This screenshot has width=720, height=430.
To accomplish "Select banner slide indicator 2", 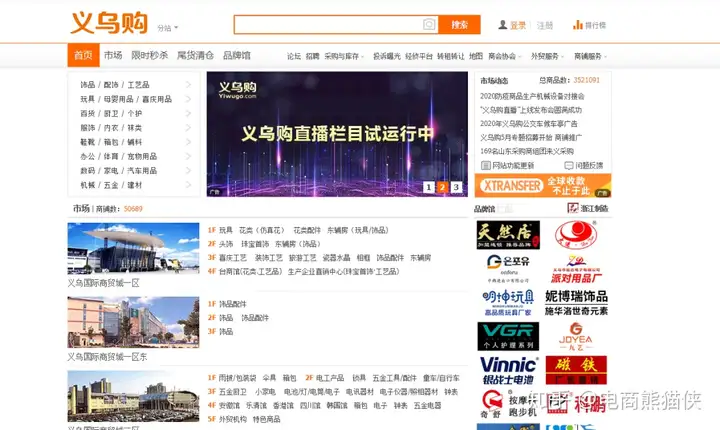I will click(x=442, y=187).
